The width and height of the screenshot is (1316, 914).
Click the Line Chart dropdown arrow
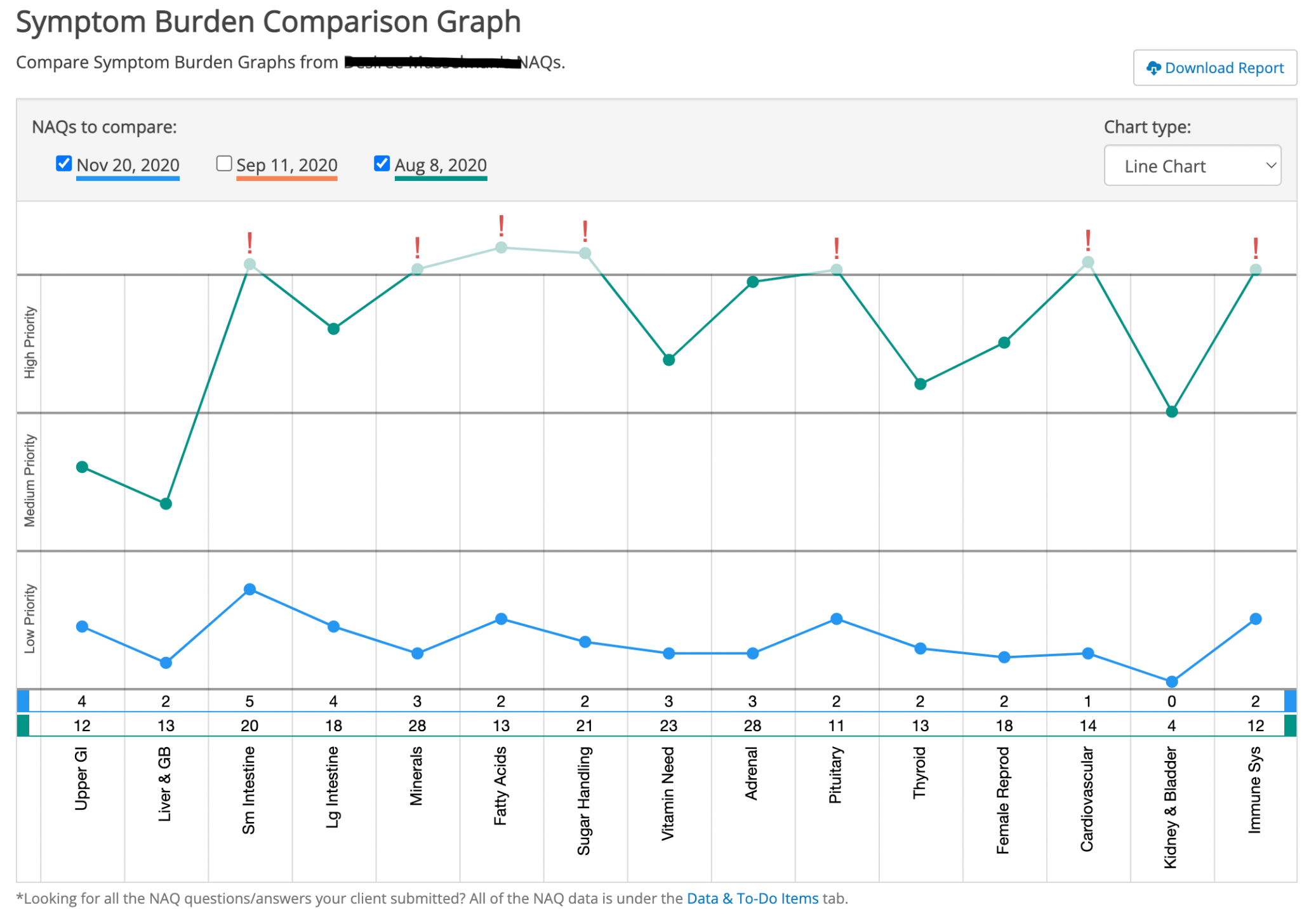1270,166
